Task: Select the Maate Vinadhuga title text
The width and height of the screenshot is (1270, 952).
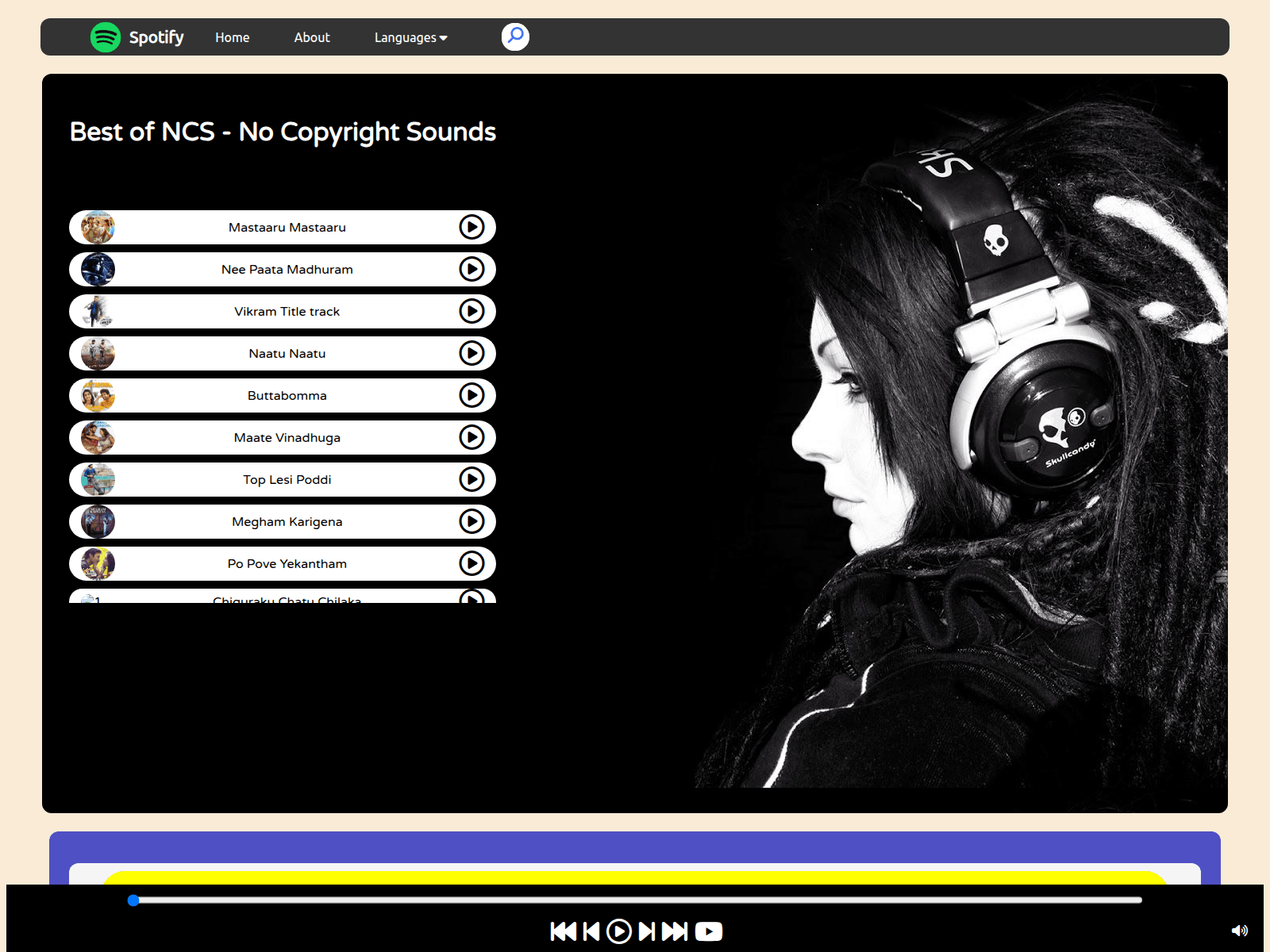Action: tap(287, 437)
